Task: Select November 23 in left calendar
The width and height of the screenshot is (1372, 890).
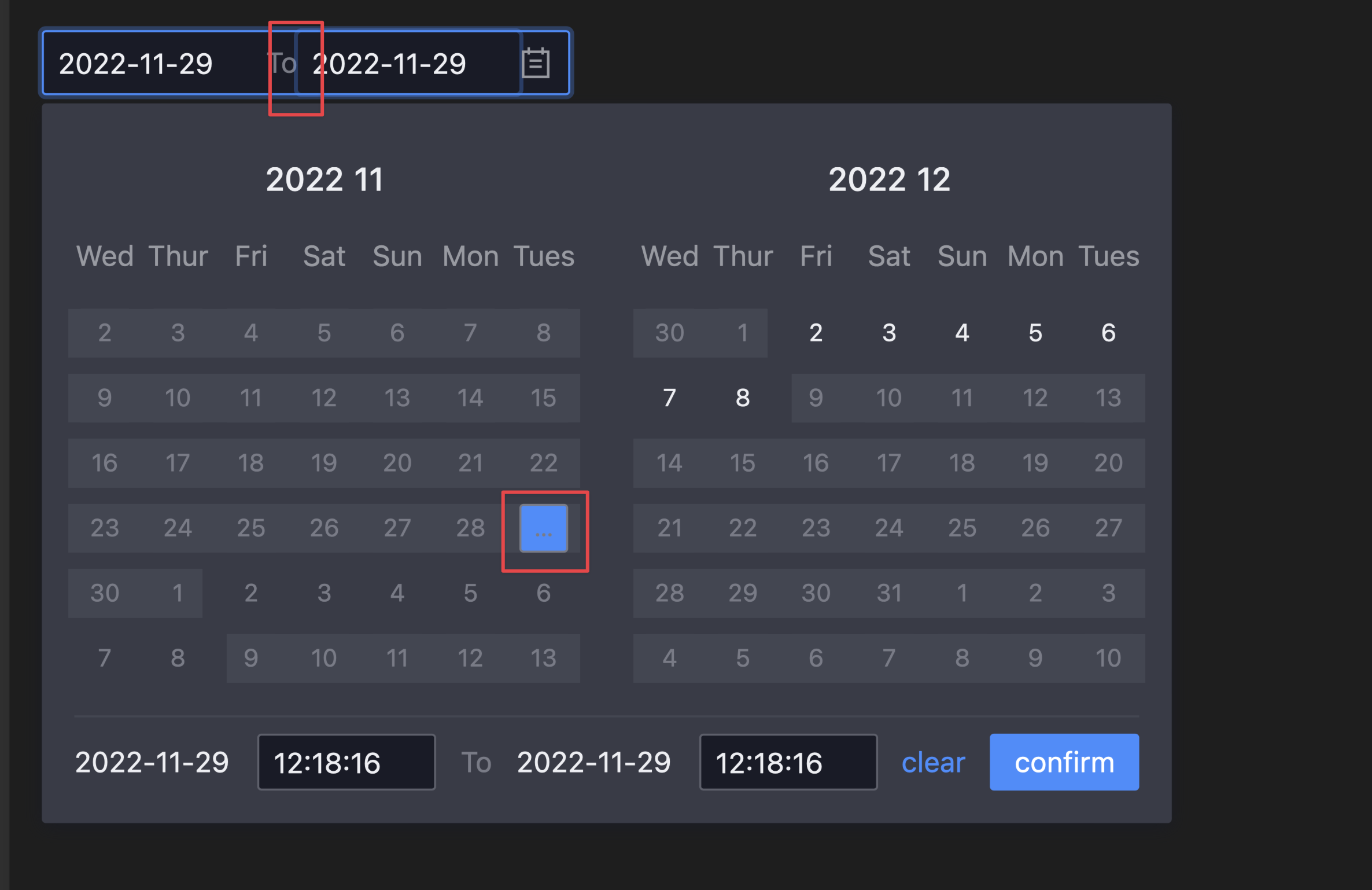Action: (104, 527)
